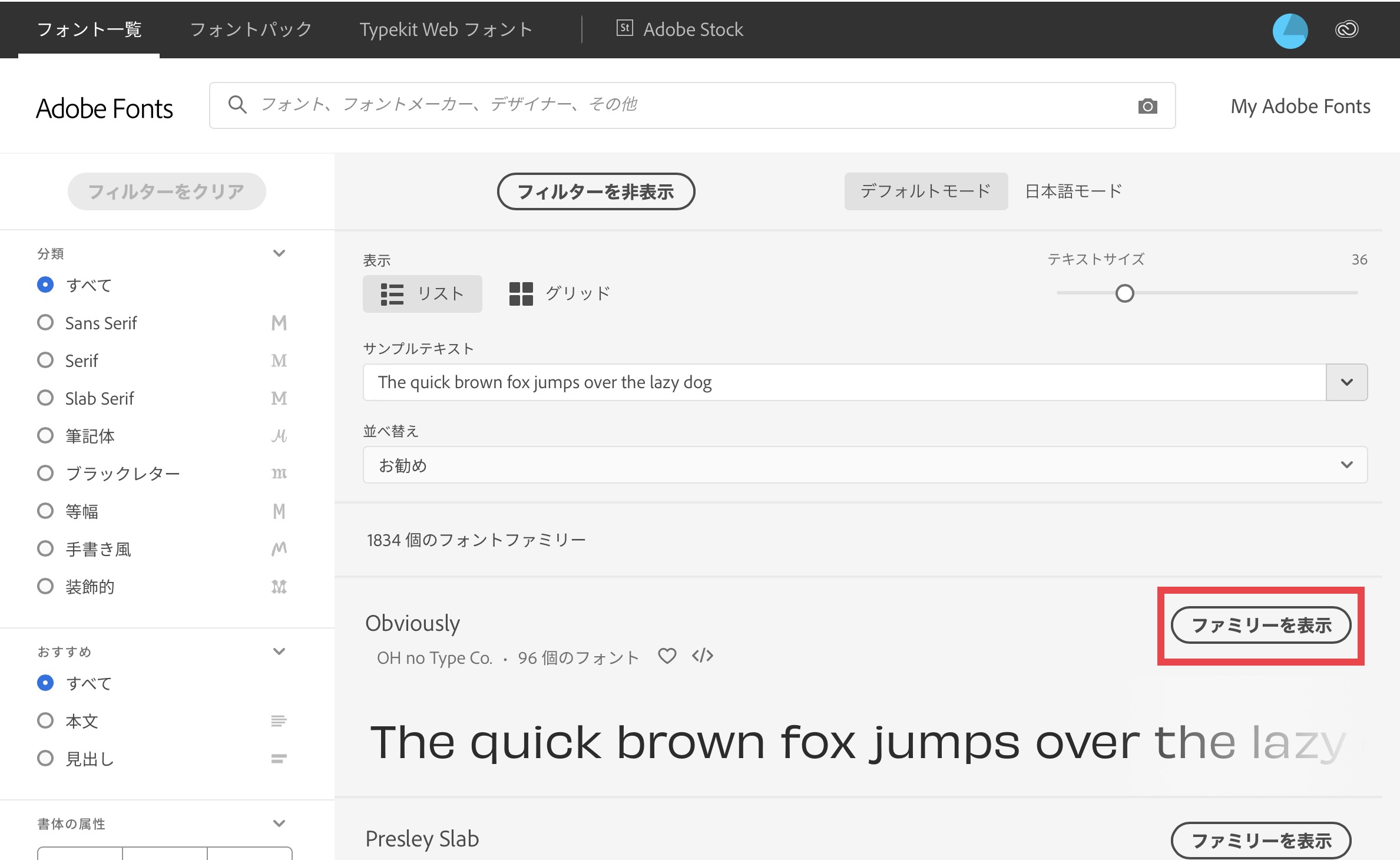Select the Slab Serif classification option
Screen dimensions: 1400x860
[x=45, y=398]
